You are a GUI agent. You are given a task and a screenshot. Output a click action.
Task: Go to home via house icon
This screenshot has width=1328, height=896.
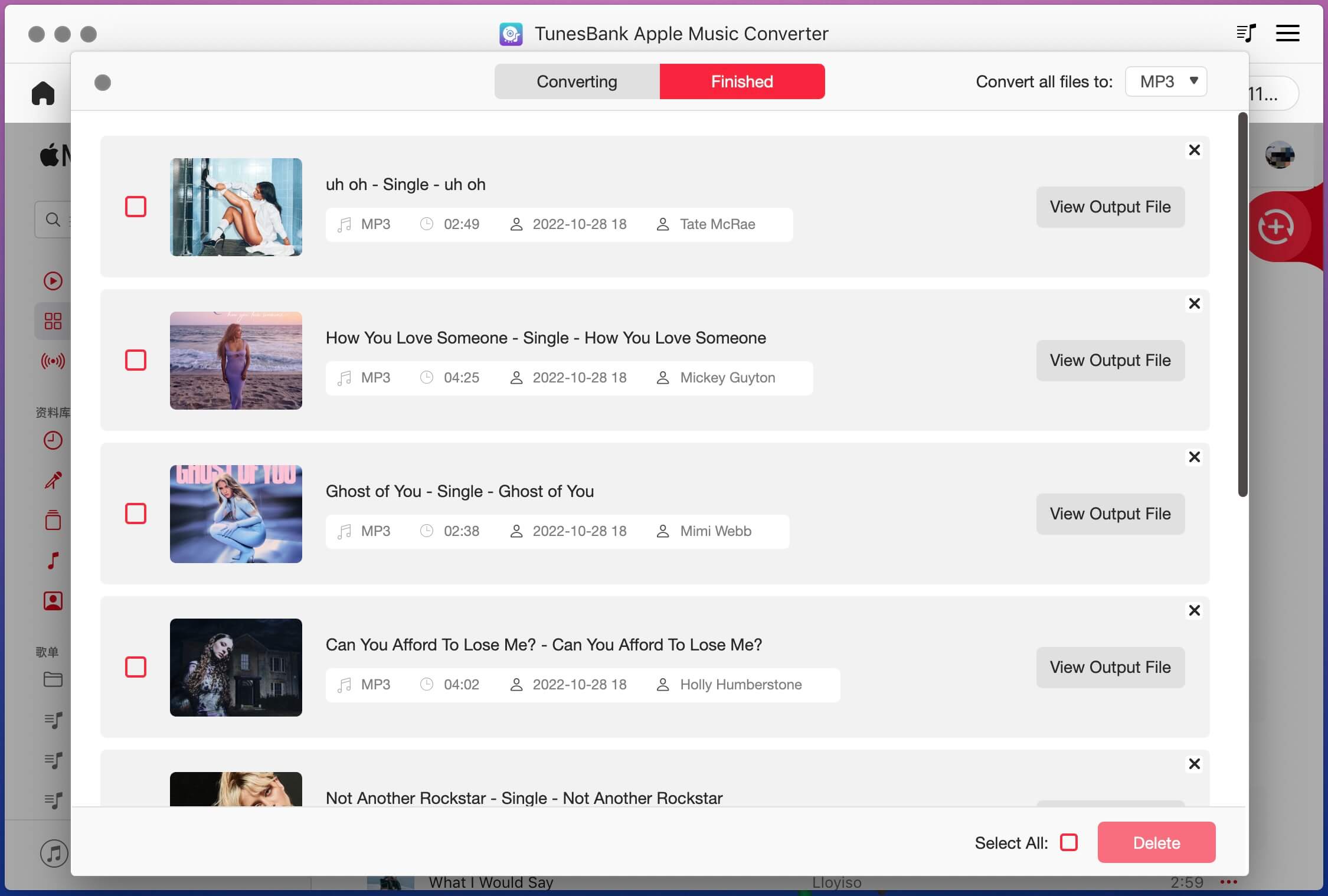click(x=43, y=93)
